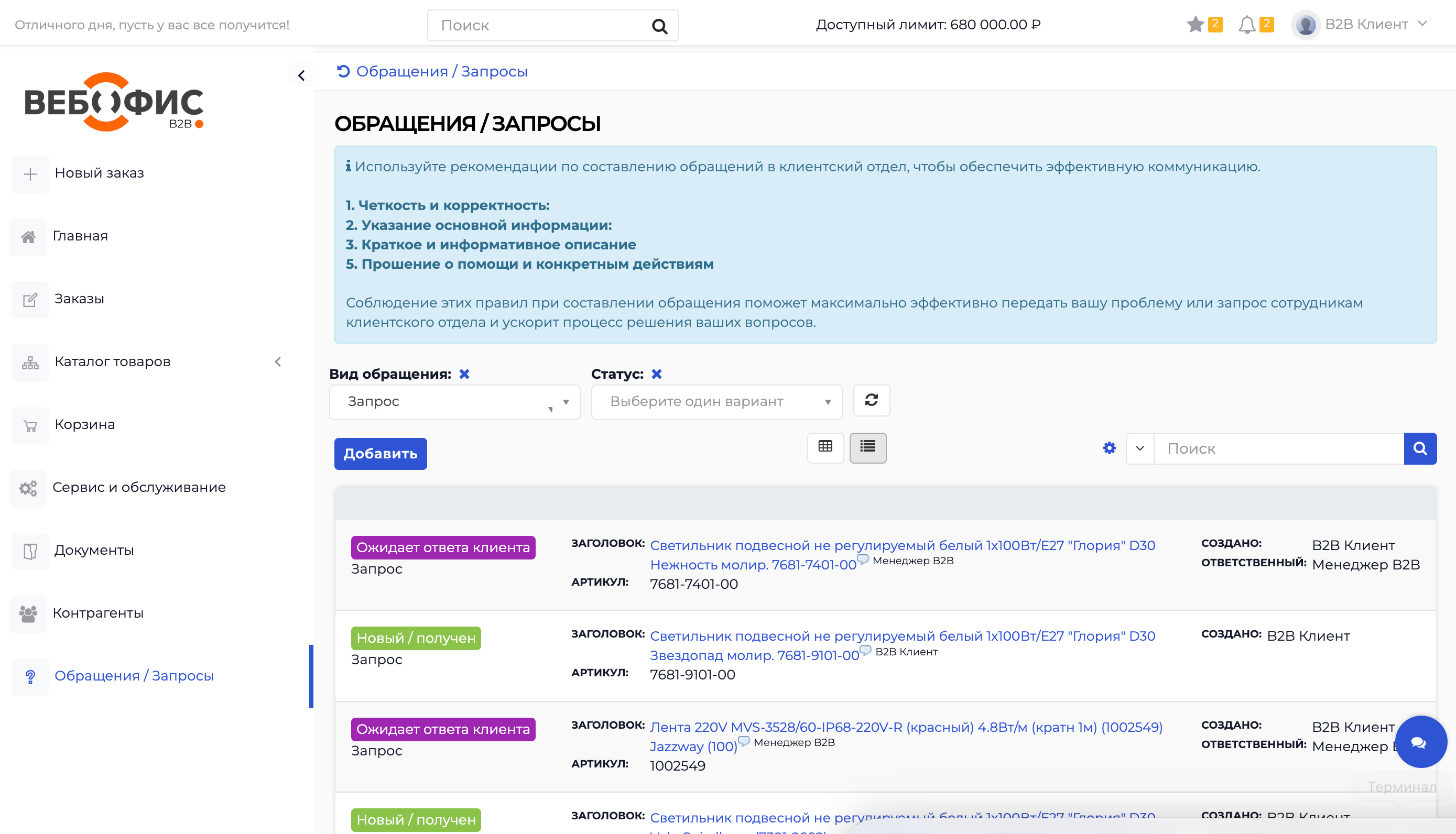This screenshot has width=1456, height=834.
Task: Go to Обращения / Запросы via breadcrumb
Action: [x=441, y=71]
